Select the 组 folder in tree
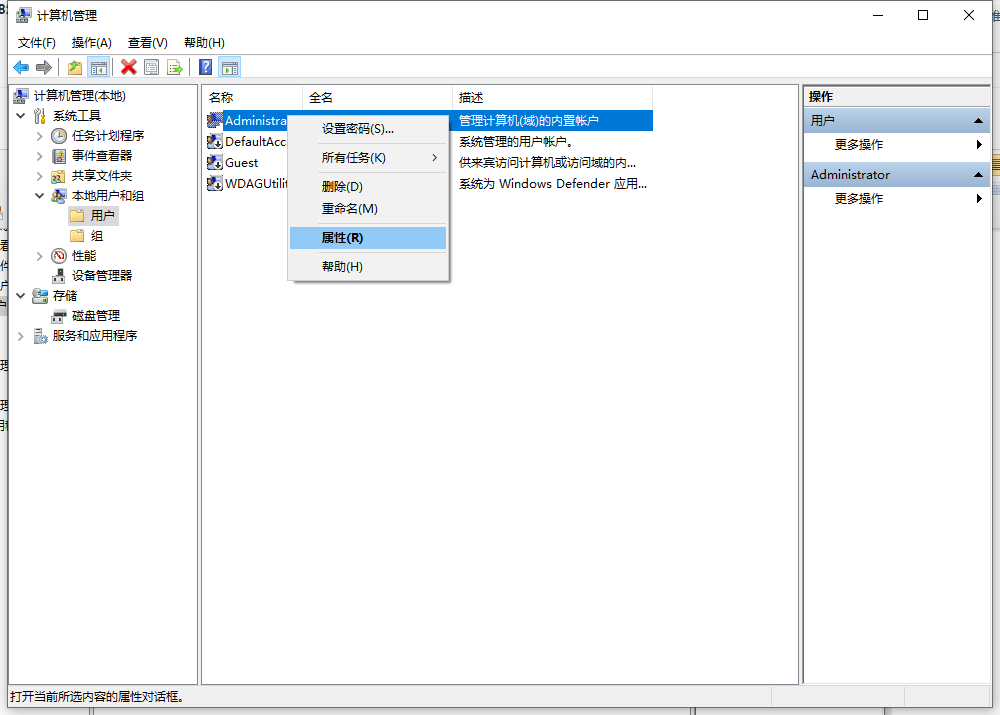The width and height of the screenshot is (1000, 715). pos(96,236)
